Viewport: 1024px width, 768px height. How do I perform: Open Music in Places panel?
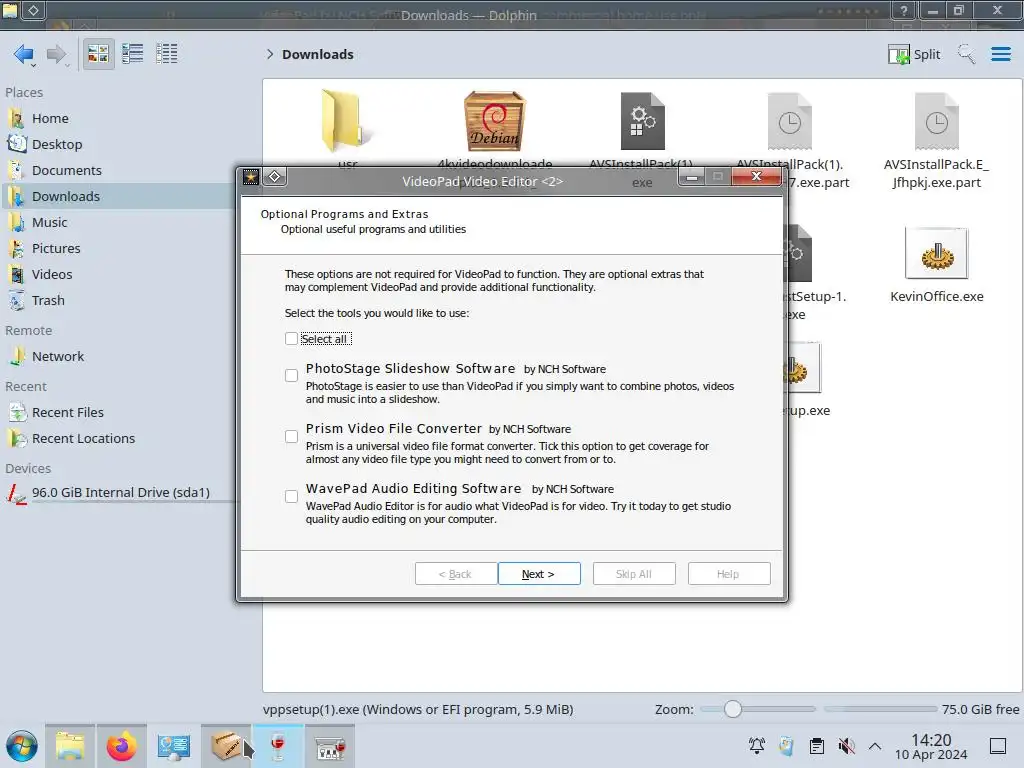point(50,223)
